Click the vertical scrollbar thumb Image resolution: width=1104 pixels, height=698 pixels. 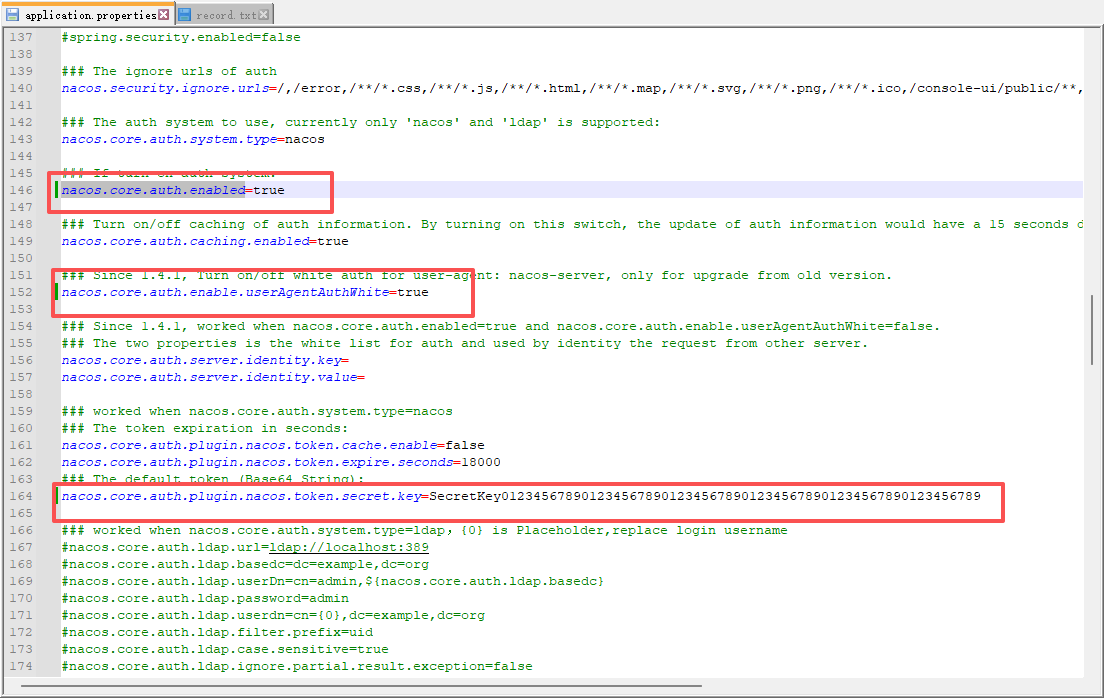pyautogui.click(x=1092, y=330)
